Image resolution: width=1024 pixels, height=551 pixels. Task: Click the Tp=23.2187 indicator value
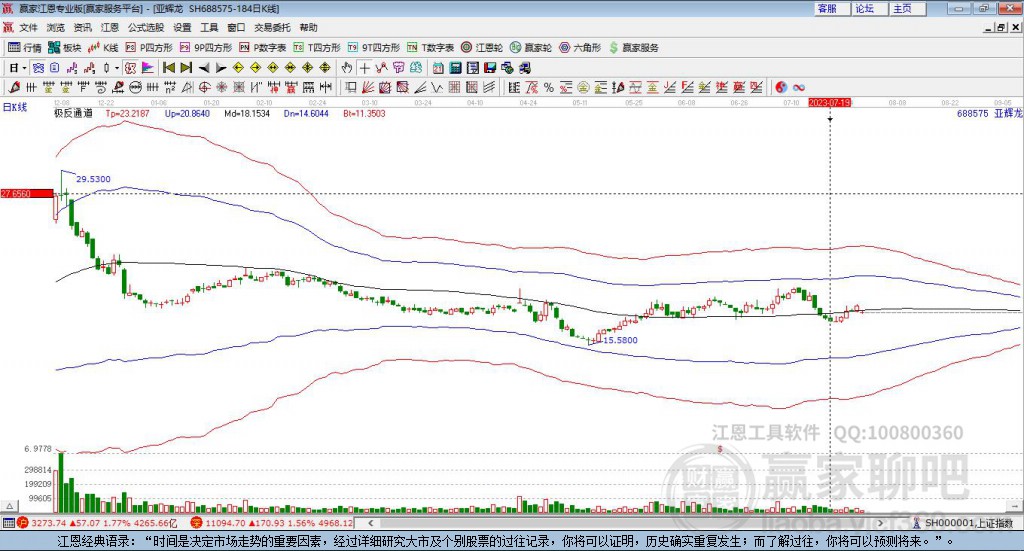click(x=127, y=113)
